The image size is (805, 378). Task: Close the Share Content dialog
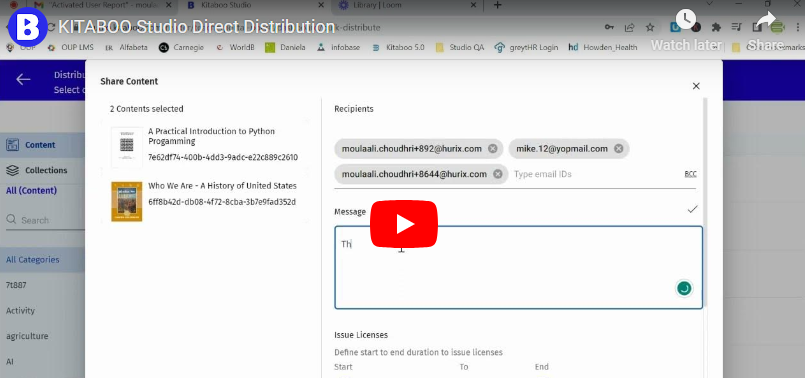click(x=696, y=86)
